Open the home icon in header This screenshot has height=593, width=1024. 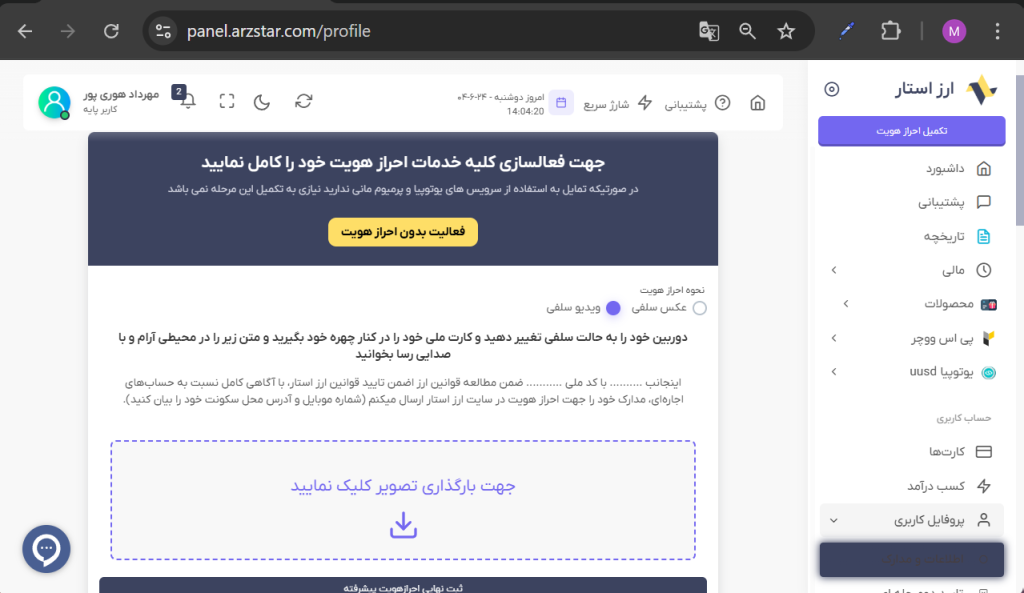coord(758,102)
